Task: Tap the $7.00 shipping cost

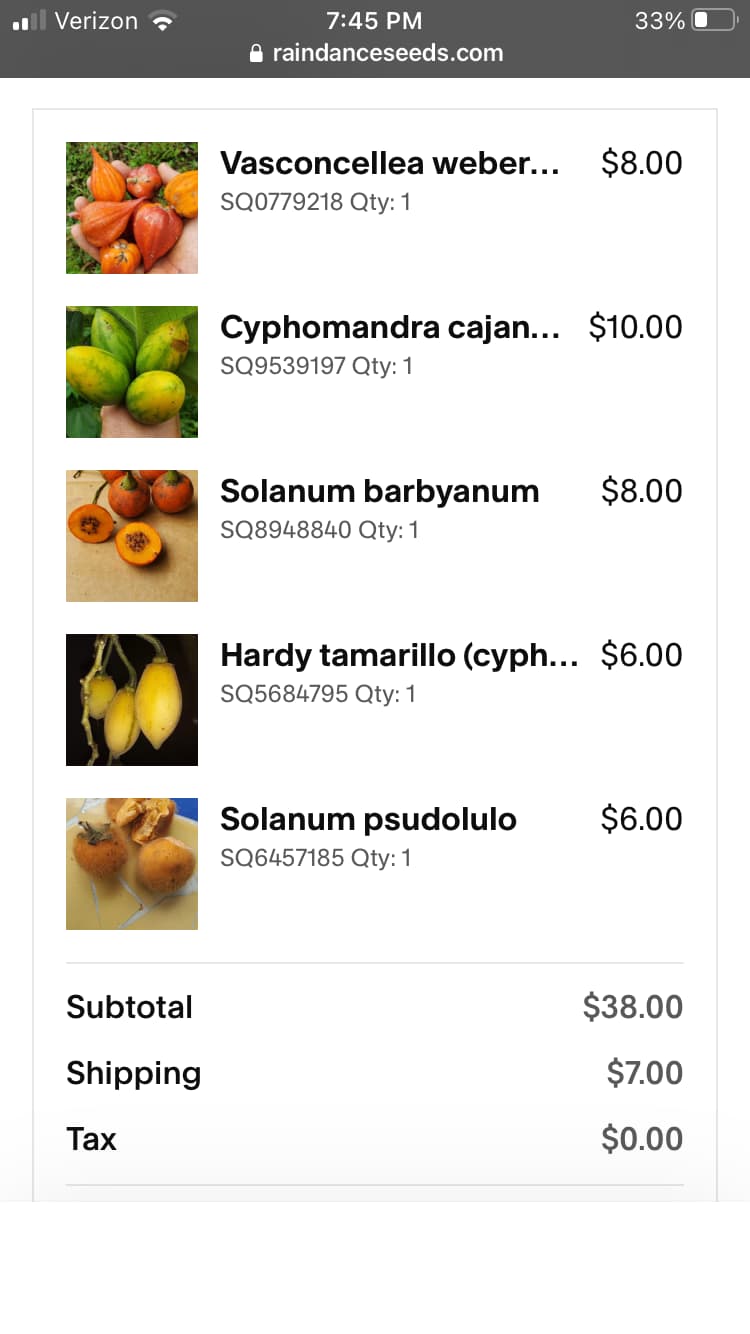Action: click(x=644, y=1073)
